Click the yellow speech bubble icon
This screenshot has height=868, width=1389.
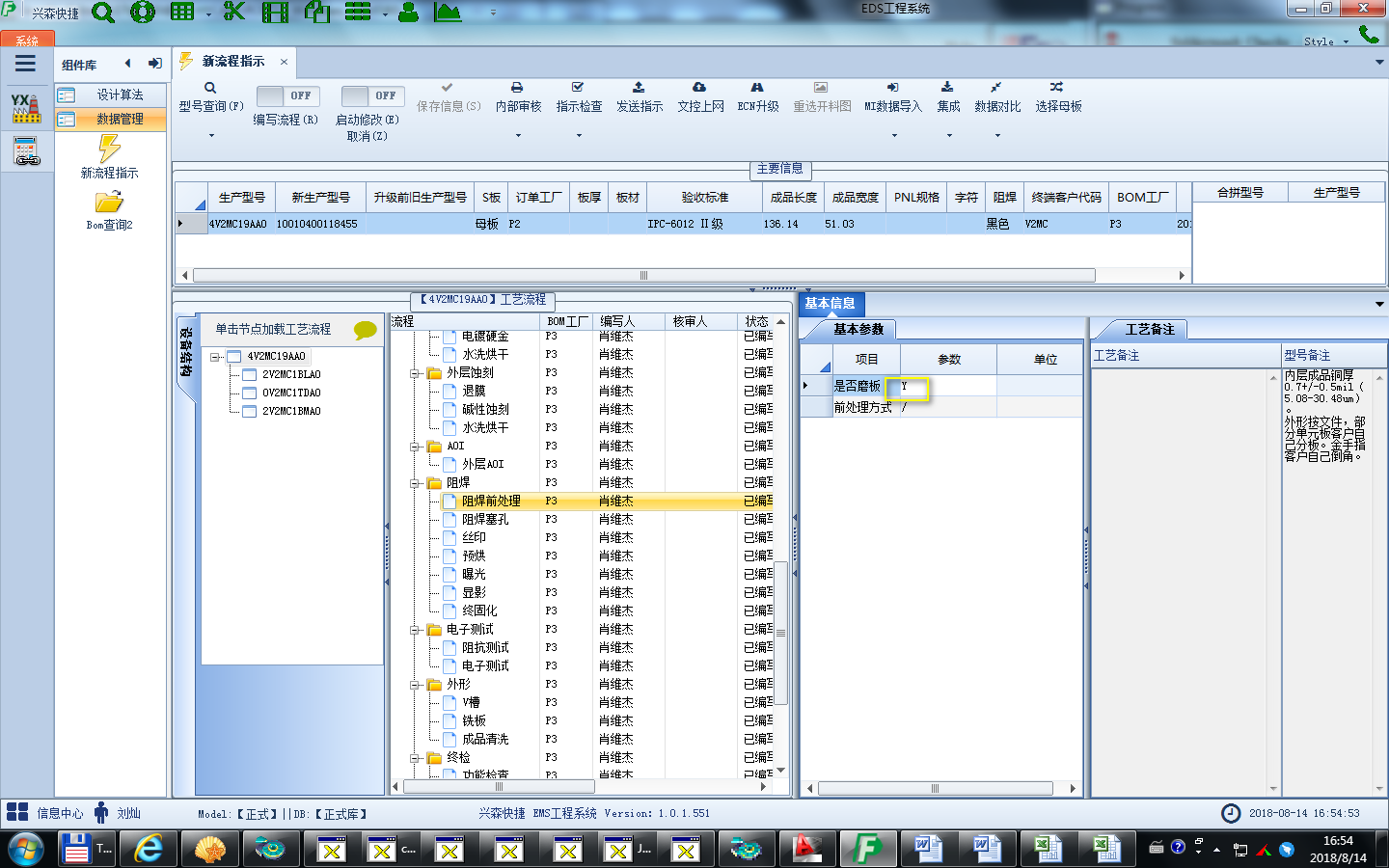coord(366,330)
